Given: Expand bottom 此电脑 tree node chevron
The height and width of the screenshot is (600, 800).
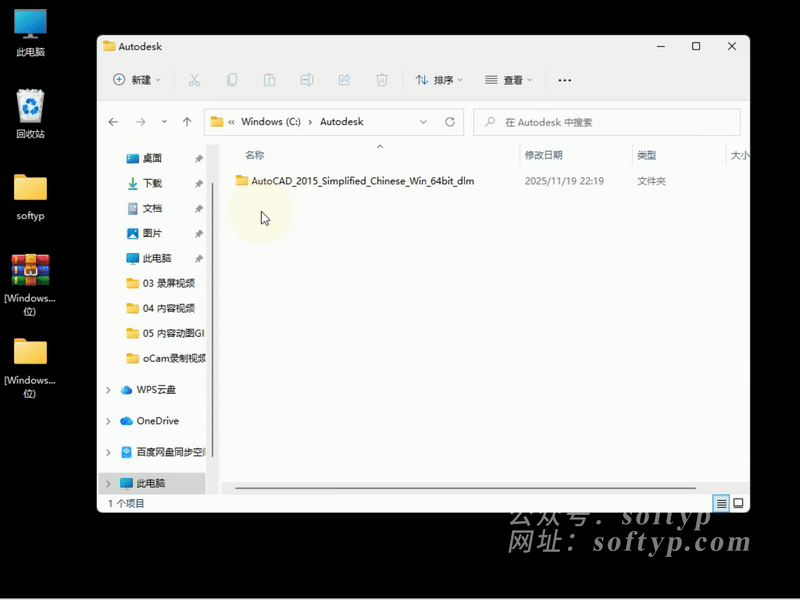Looking at the screenshot, I should (108, 484).
